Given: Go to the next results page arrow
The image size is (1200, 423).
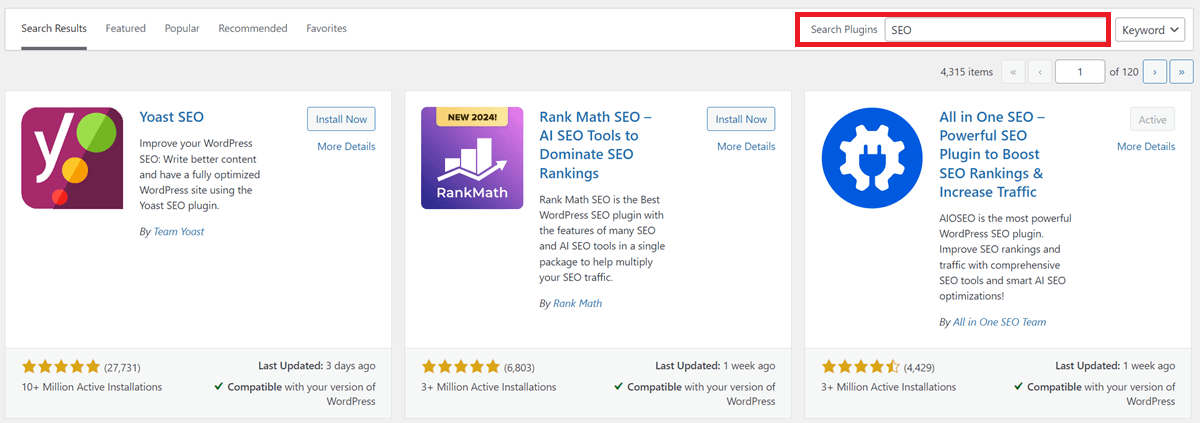Looking at the screenshot, I should click(x=1155, y=72).
